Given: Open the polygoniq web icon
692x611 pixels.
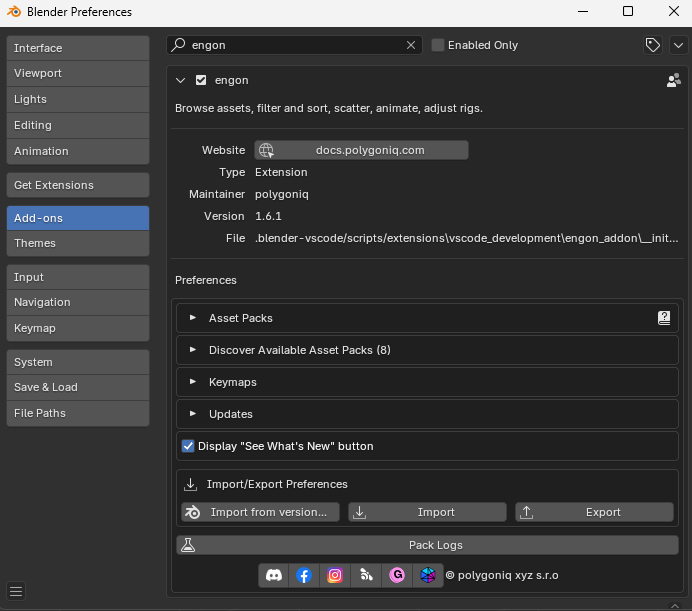Looking at the screenshot, I should 428,575.
